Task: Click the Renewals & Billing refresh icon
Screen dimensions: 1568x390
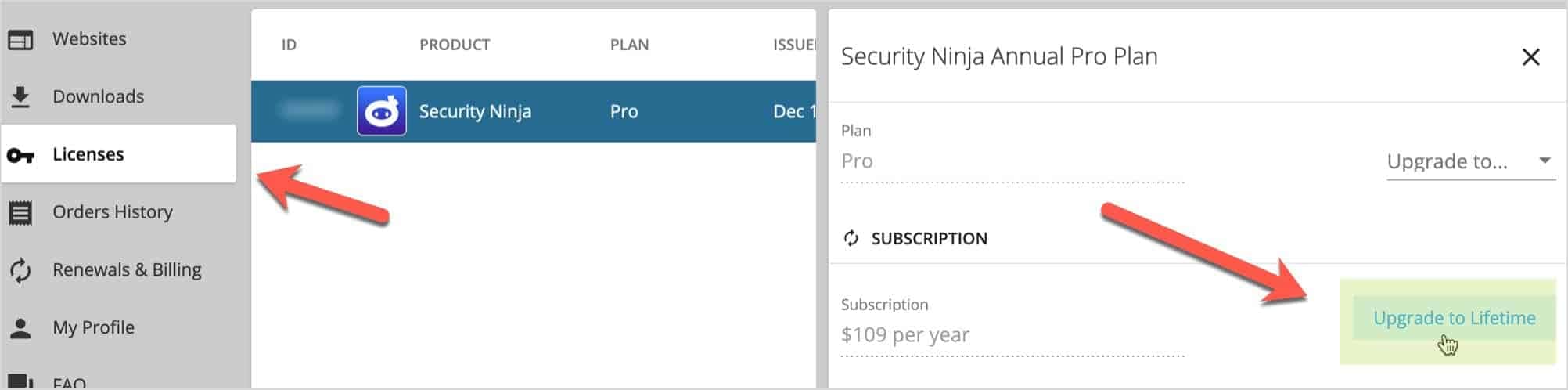Action: click(x=20, y=270)
